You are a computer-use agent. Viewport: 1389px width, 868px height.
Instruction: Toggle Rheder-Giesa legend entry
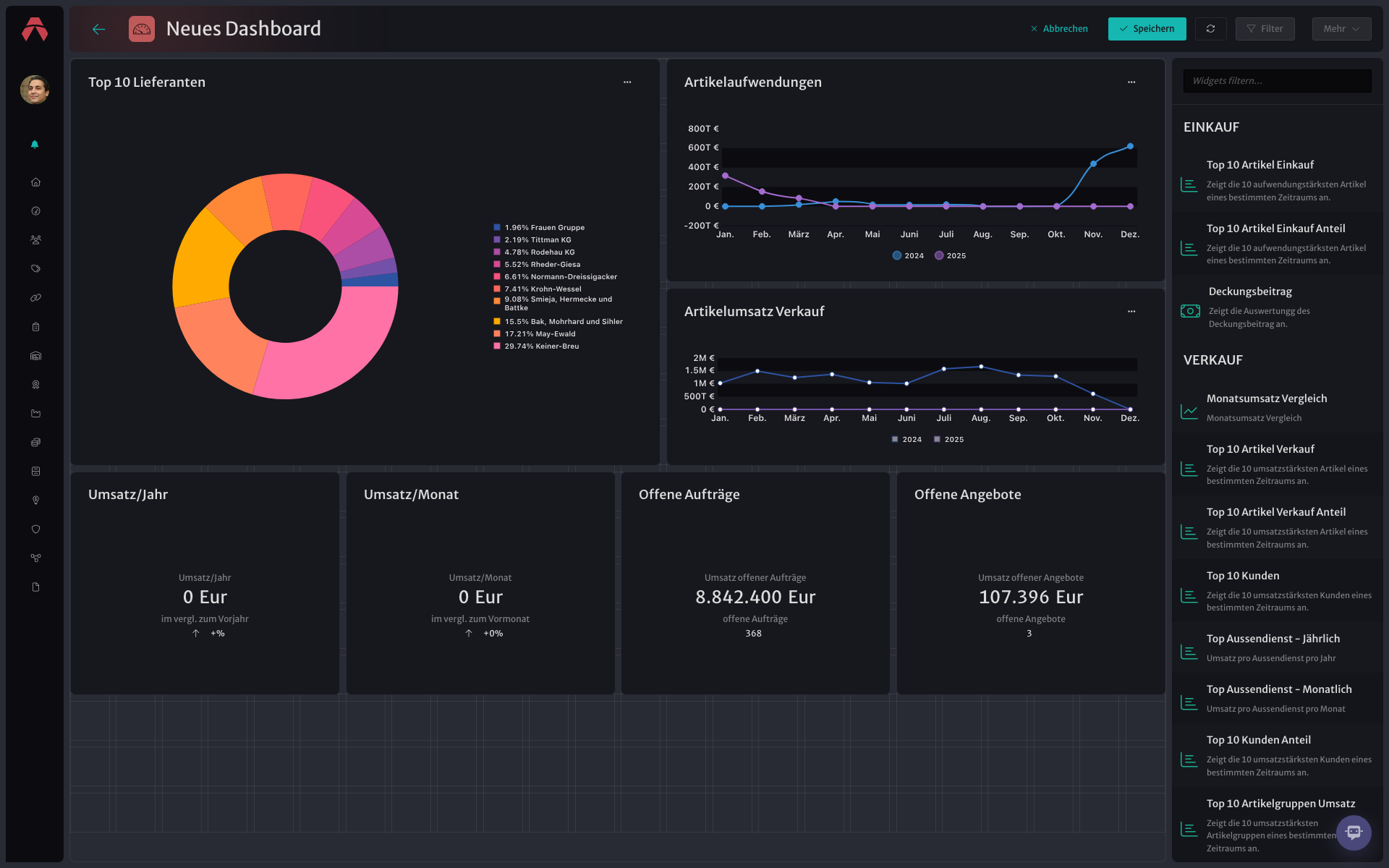(537, 264)
